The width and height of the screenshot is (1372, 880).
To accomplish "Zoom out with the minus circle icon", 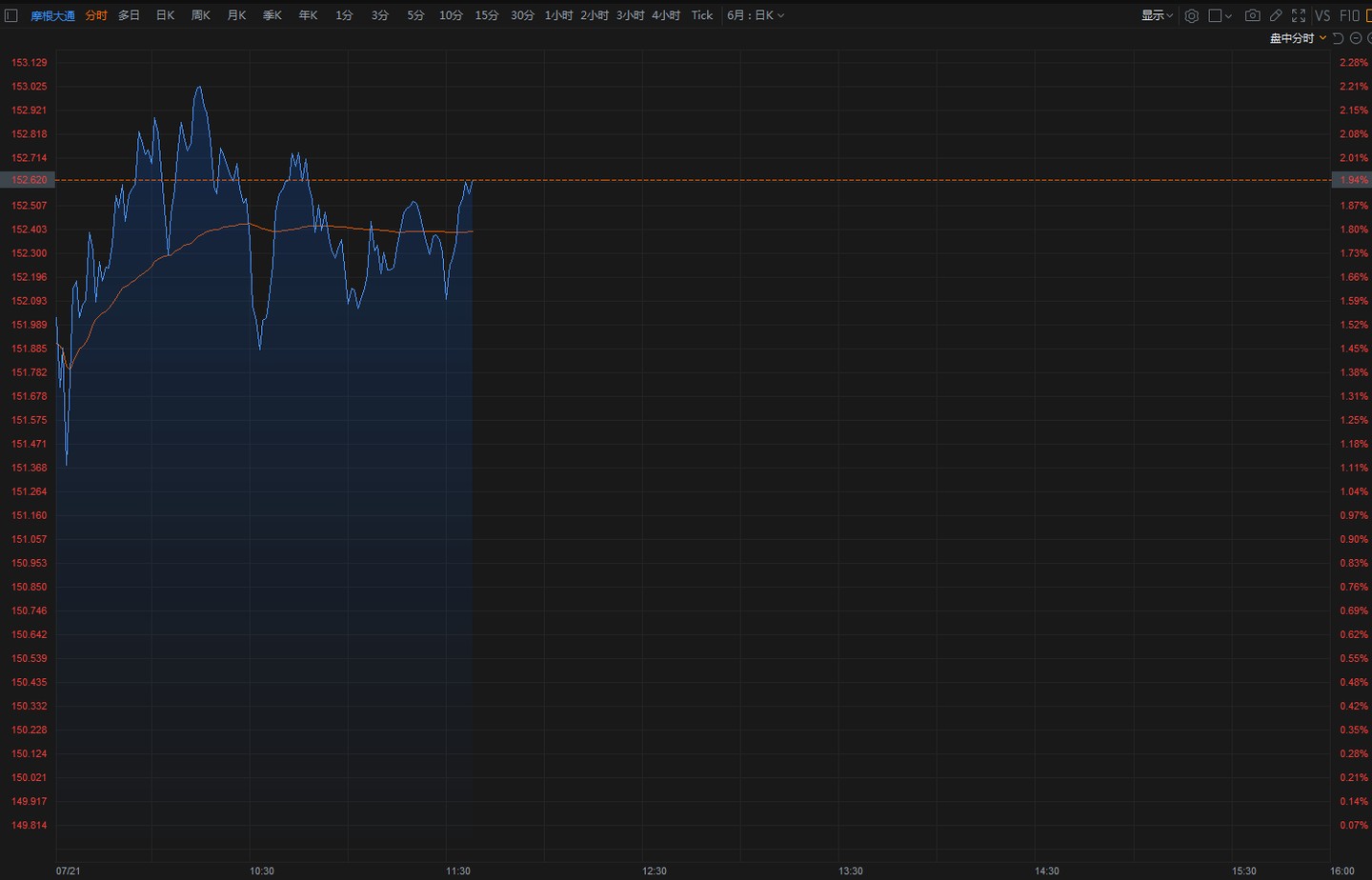I will tap(1356, 38).
